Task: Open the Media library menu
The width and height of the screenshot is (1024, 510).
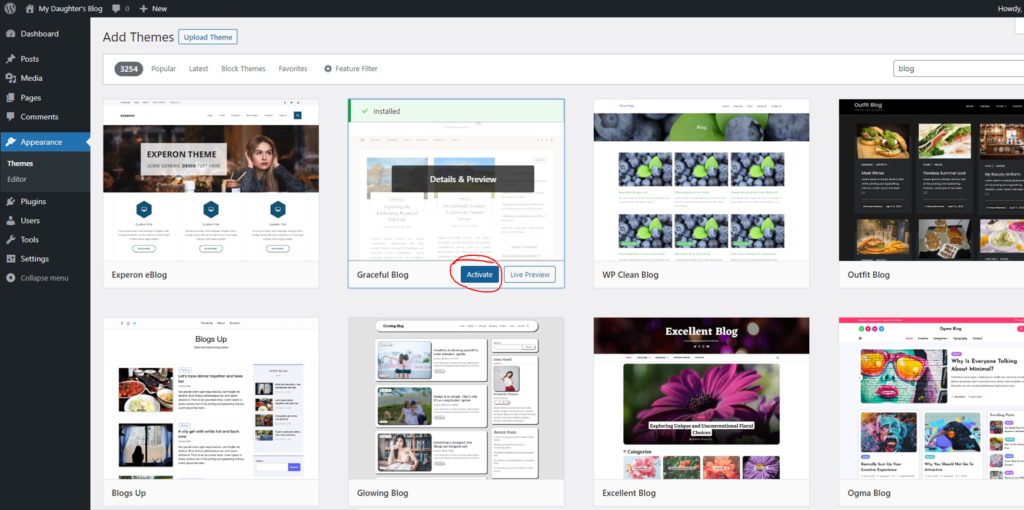Action: click(31, 78)
